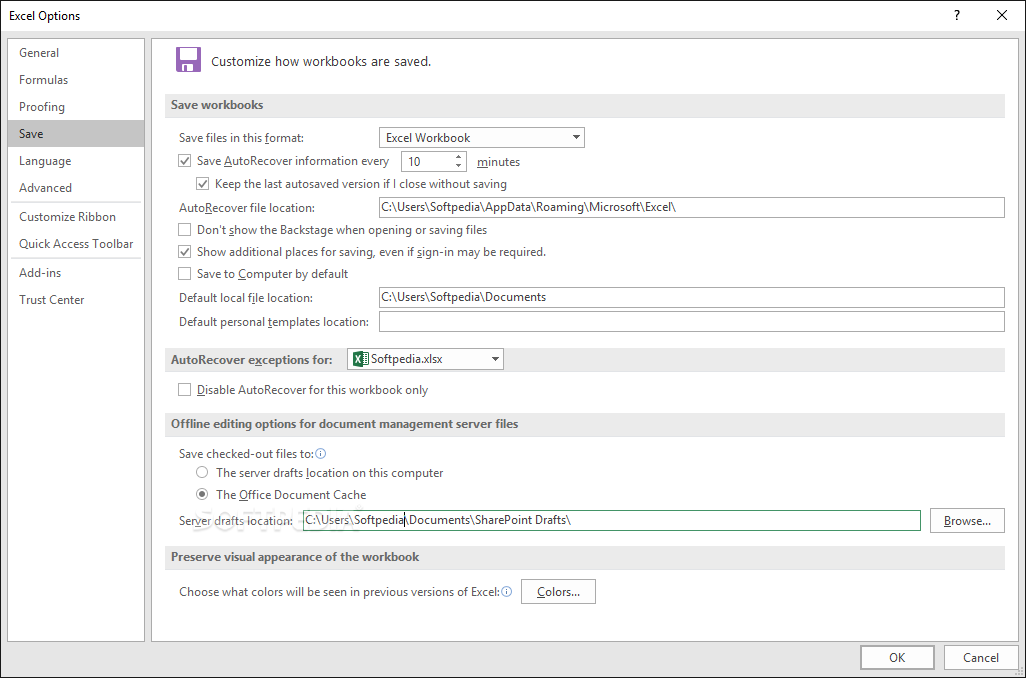
Task: Click the AutoRecover file location field
Action: 692,207
